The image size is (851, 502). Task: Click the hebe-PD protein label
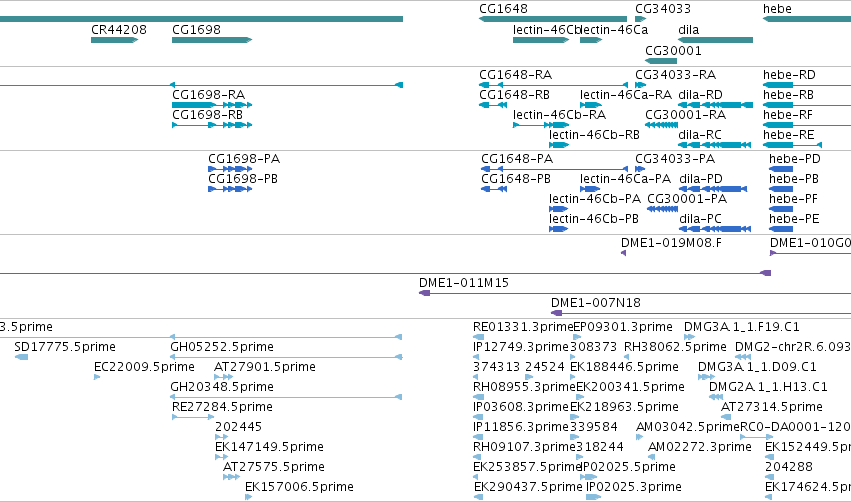pyautogui.click(x=795, y=159)
